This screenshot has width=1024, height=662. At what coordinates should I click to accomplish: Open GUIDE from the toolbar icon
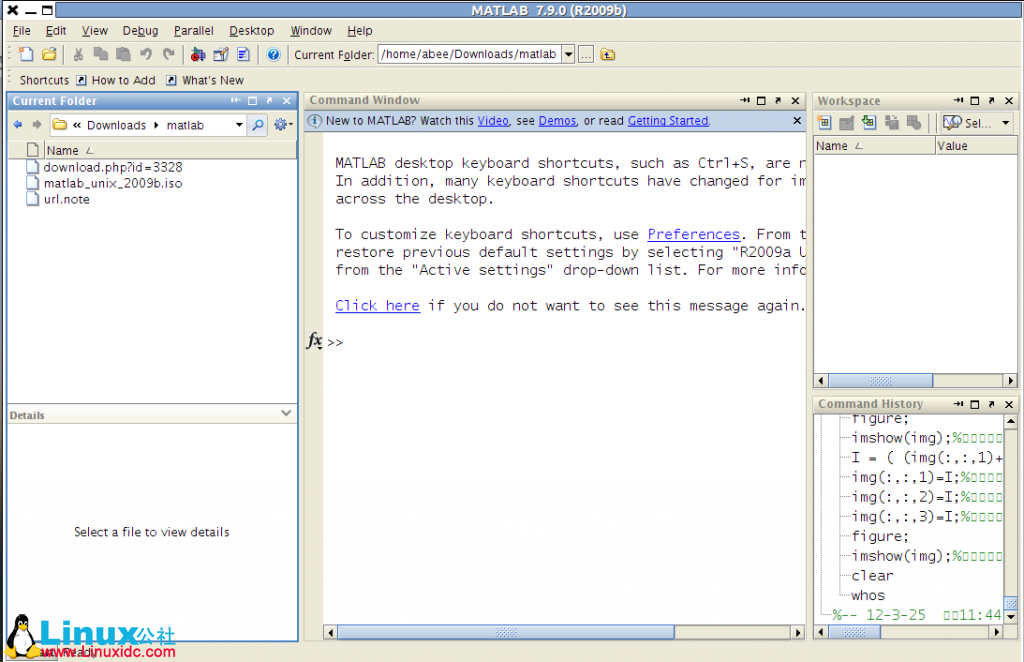(221, 54)
